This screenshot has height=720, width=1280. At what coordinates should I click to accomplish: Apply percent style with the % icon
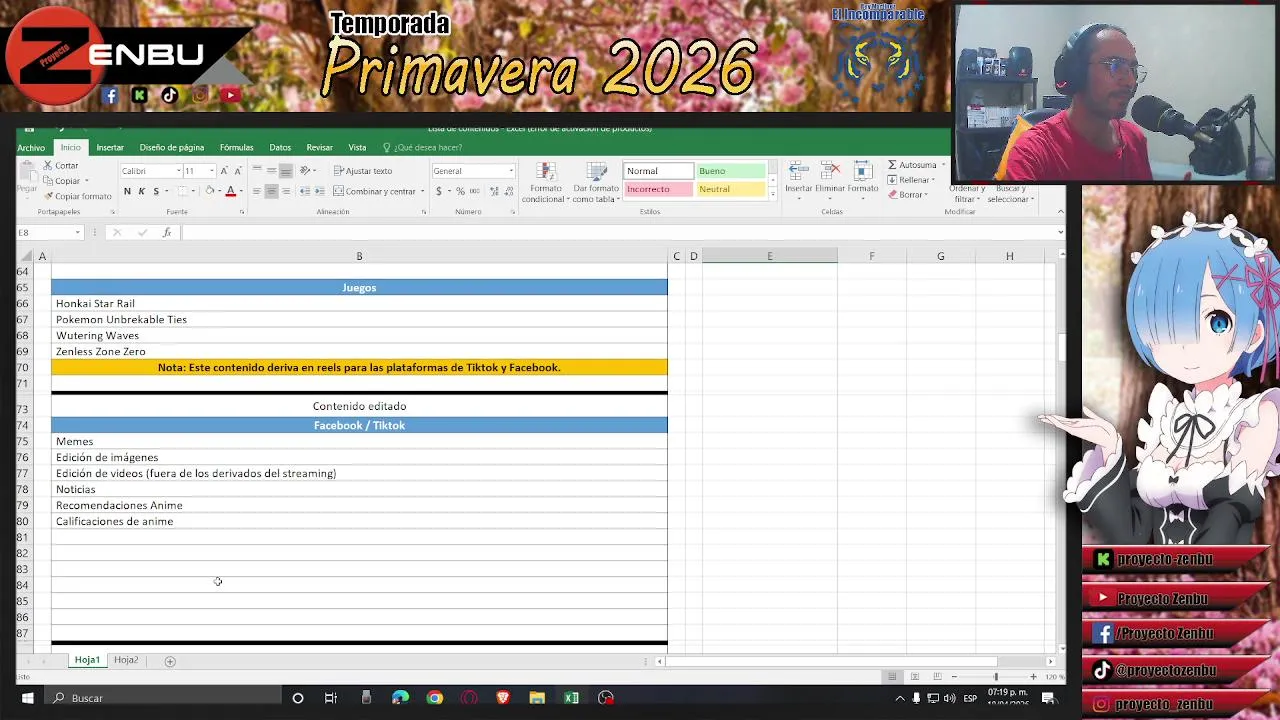click(460, 191)
